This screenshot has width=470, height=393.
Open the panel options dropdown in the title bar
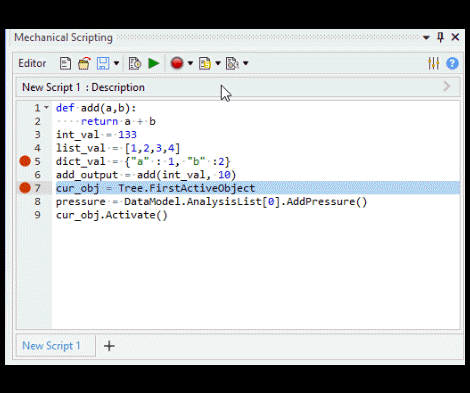(426, 37)
